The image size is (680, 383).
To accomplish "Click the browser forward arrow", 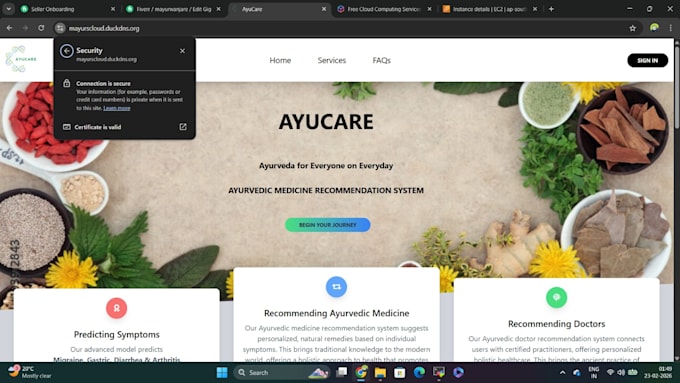I will click(25, 28).
